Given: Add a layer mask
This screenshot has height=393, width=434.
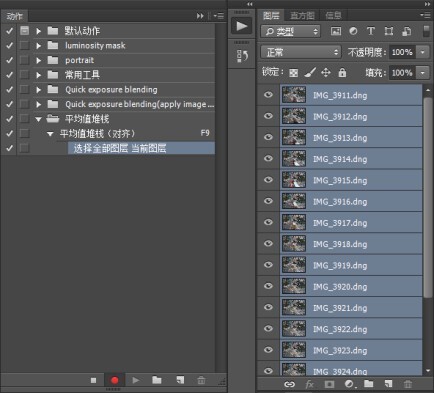Looking at the screenshot, I should (329, 384).
